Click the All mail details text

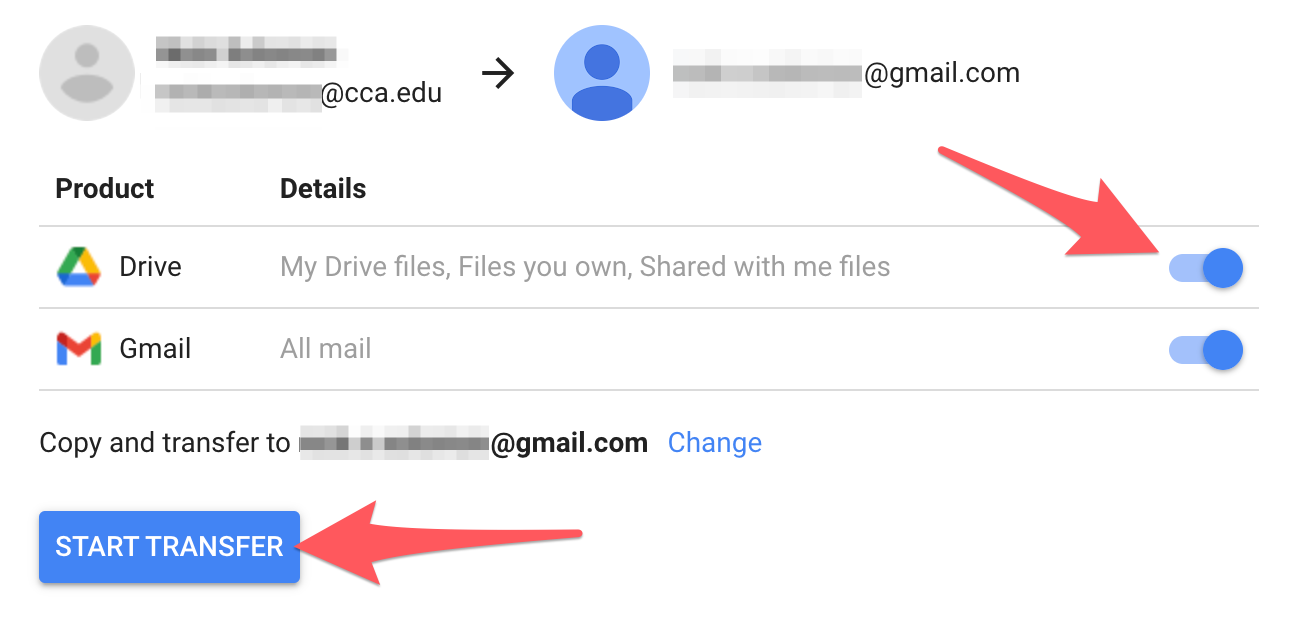pyautogui.click(x=326, y=349)
